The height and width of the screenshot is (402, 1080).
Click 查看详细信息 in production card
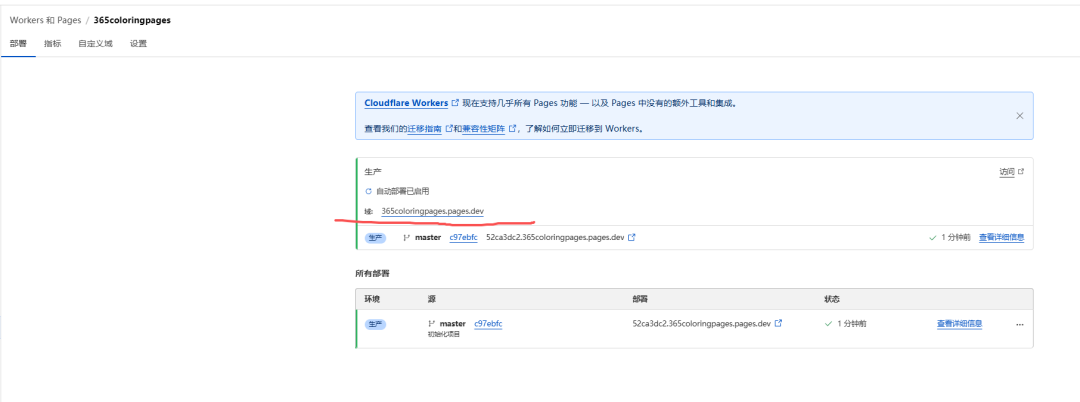click(1000, 238)
